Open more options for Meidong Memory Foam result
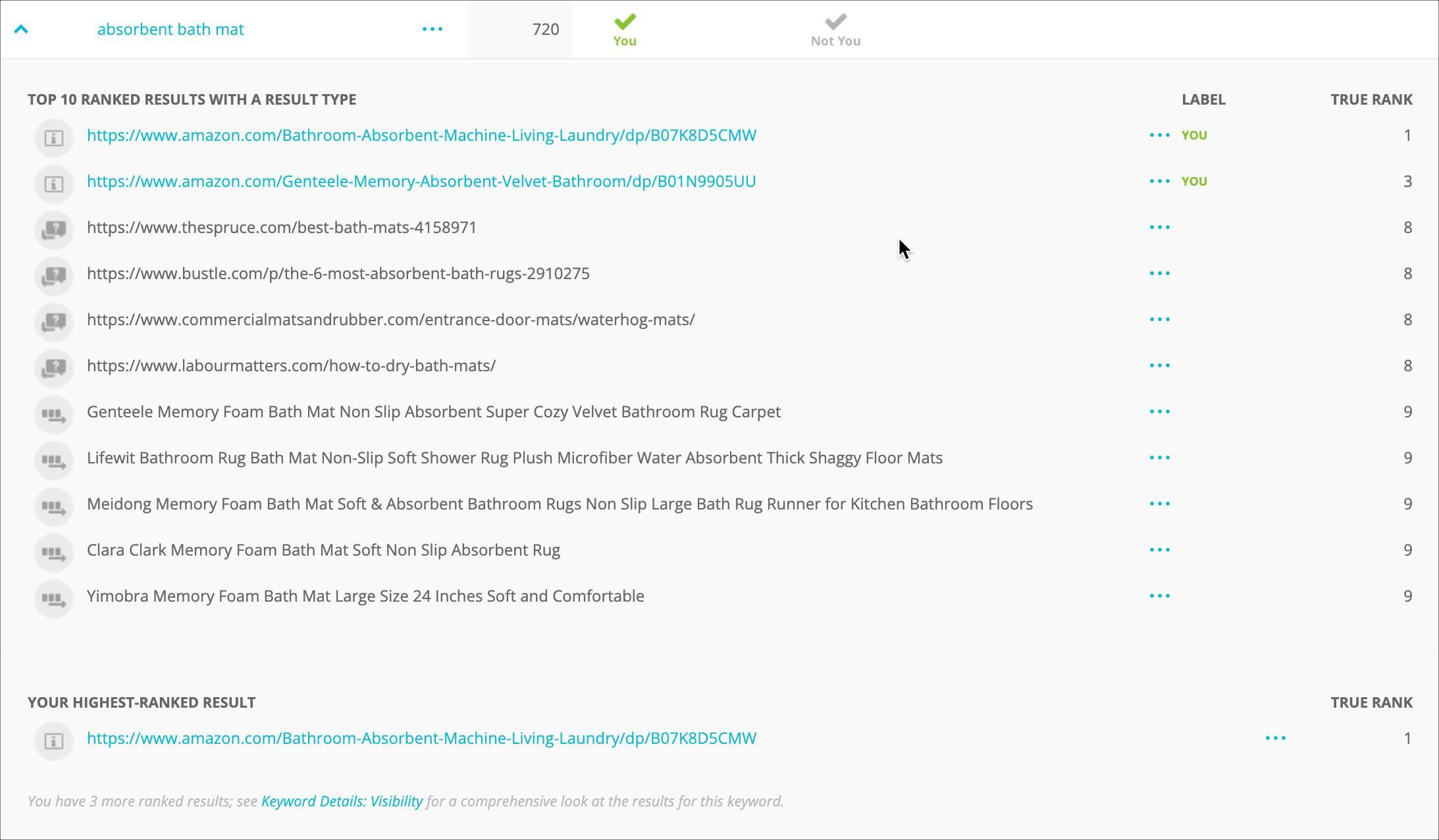Viewport: 1439px width, 840px height. 1160,504
